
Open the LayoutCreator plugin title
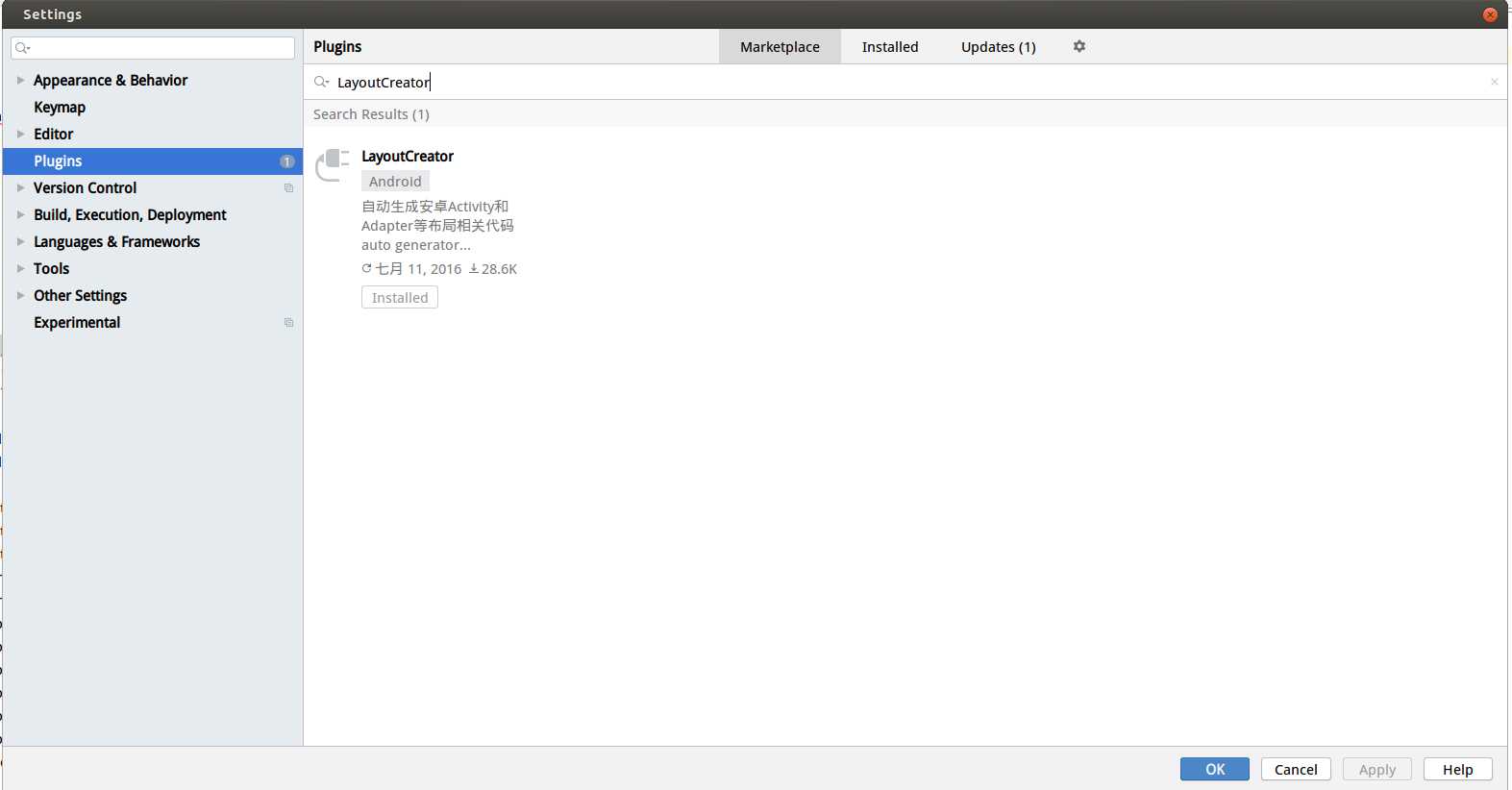(x=408, y=156)
